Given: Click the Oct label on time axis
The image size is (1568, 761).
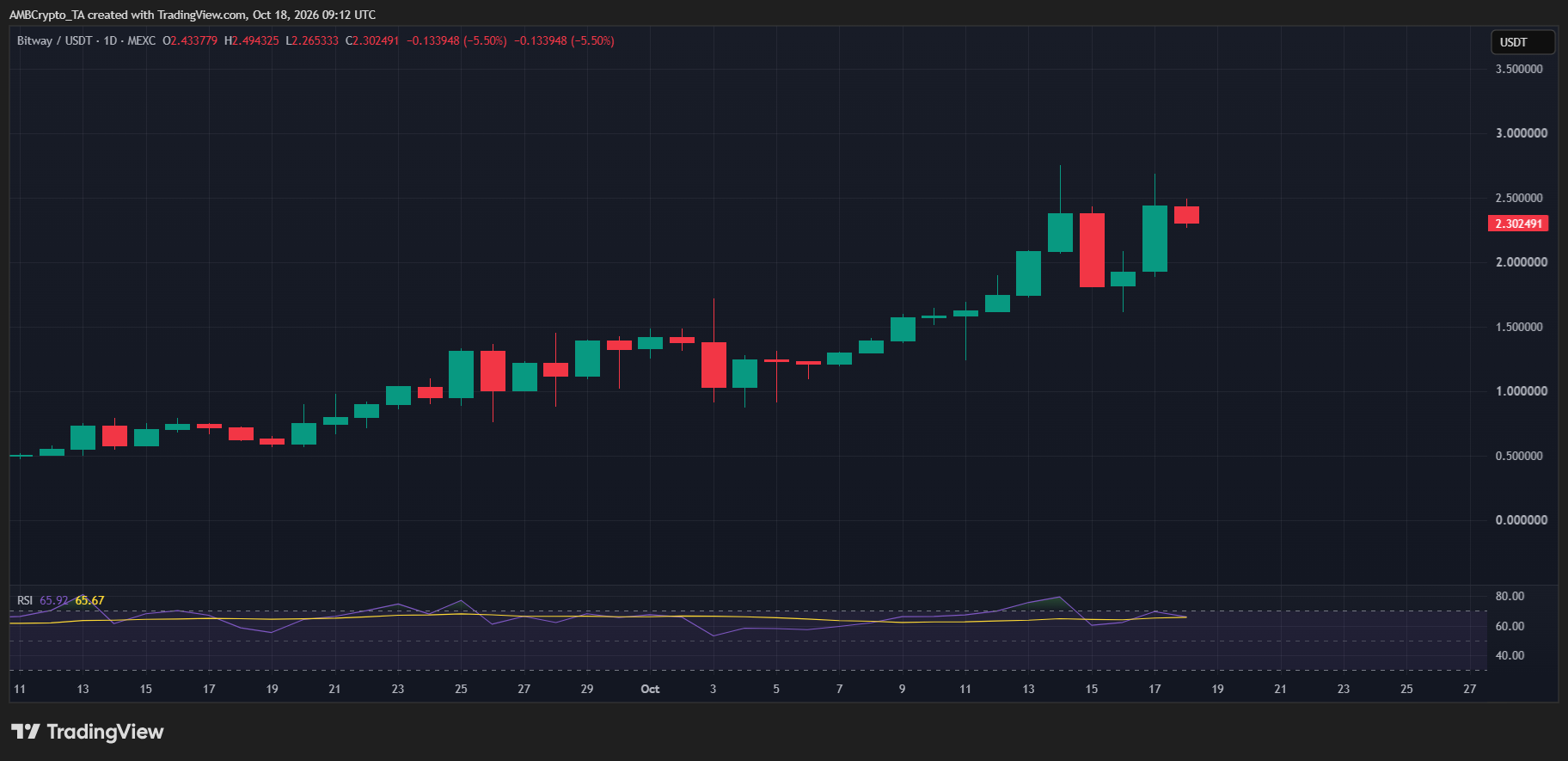Looking at the screenshot, I should coord(650,689).
